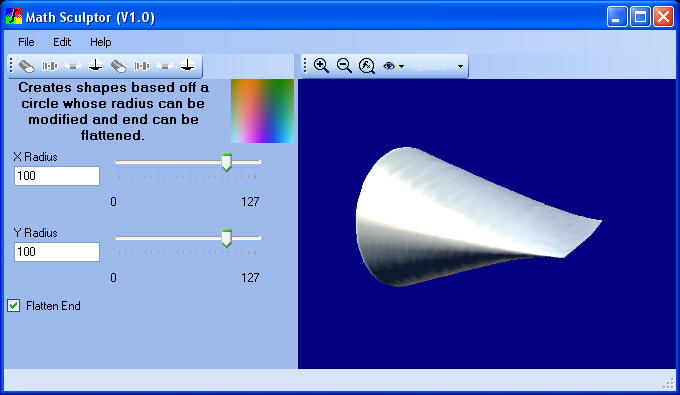Click the X Radius value field
This screenshot has width=680, height=395.
pos(57,176)
